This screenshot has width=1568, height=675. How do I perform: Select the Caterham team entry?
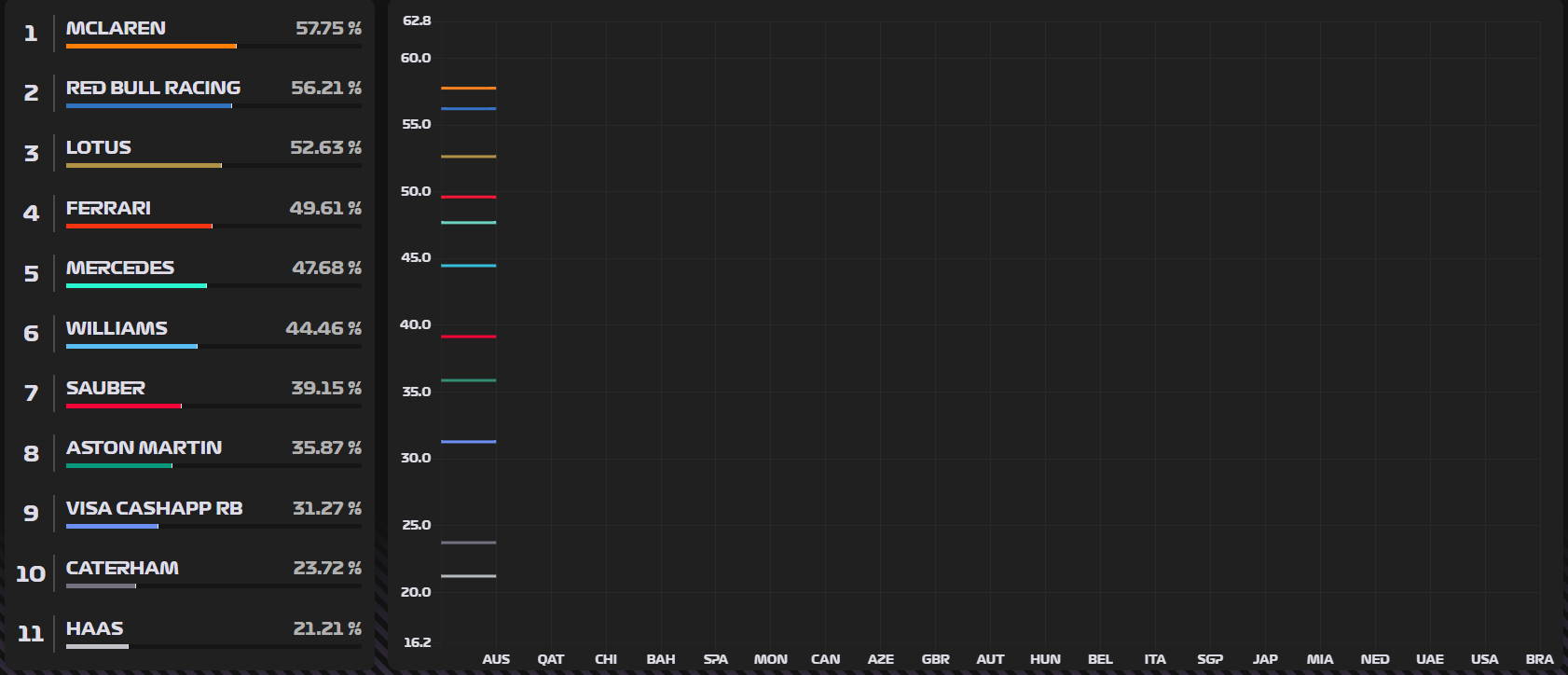[190, 573]
